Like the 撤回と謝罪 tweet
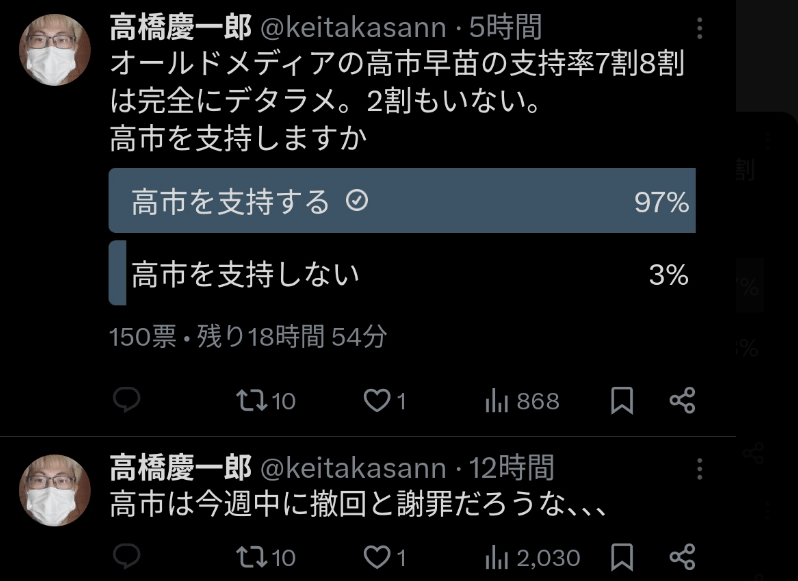 [375, 556]
